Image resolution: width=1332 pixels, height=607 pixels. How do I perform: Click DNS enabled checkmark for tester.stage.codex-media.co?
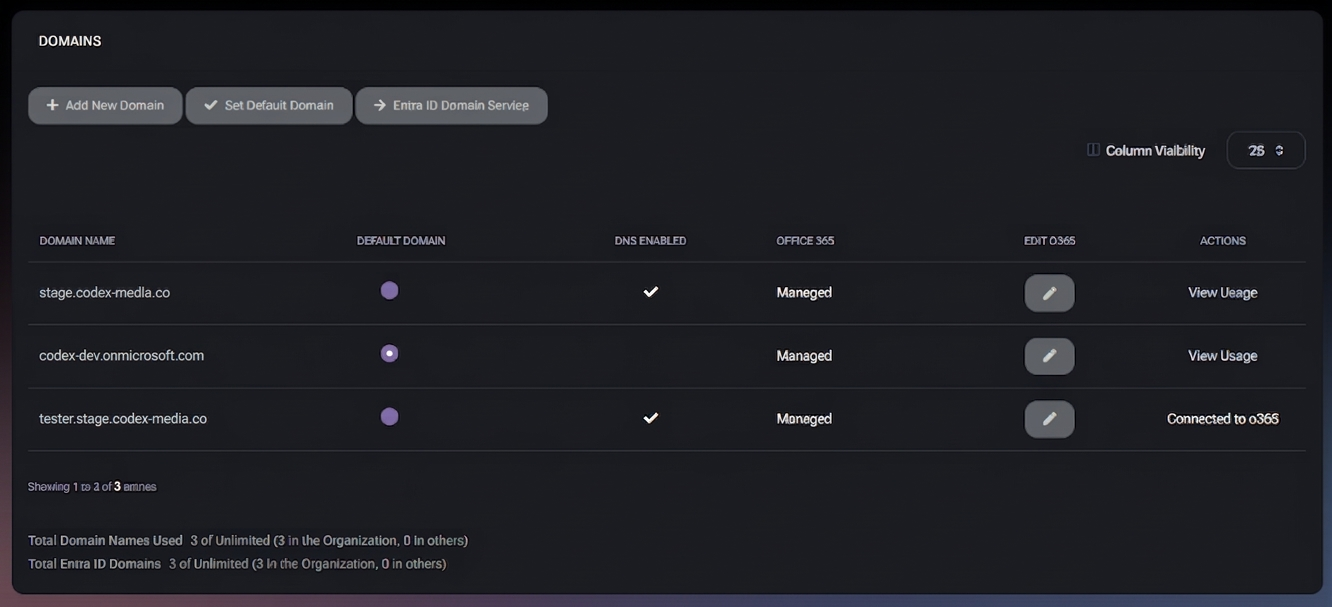tap(650, 418)
